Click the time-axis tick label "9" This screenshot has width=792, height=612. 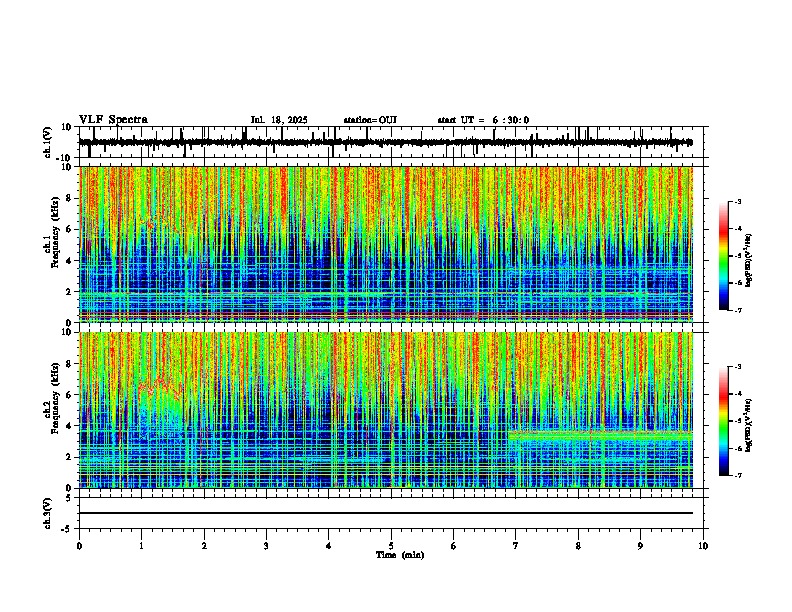click(640, 546)
